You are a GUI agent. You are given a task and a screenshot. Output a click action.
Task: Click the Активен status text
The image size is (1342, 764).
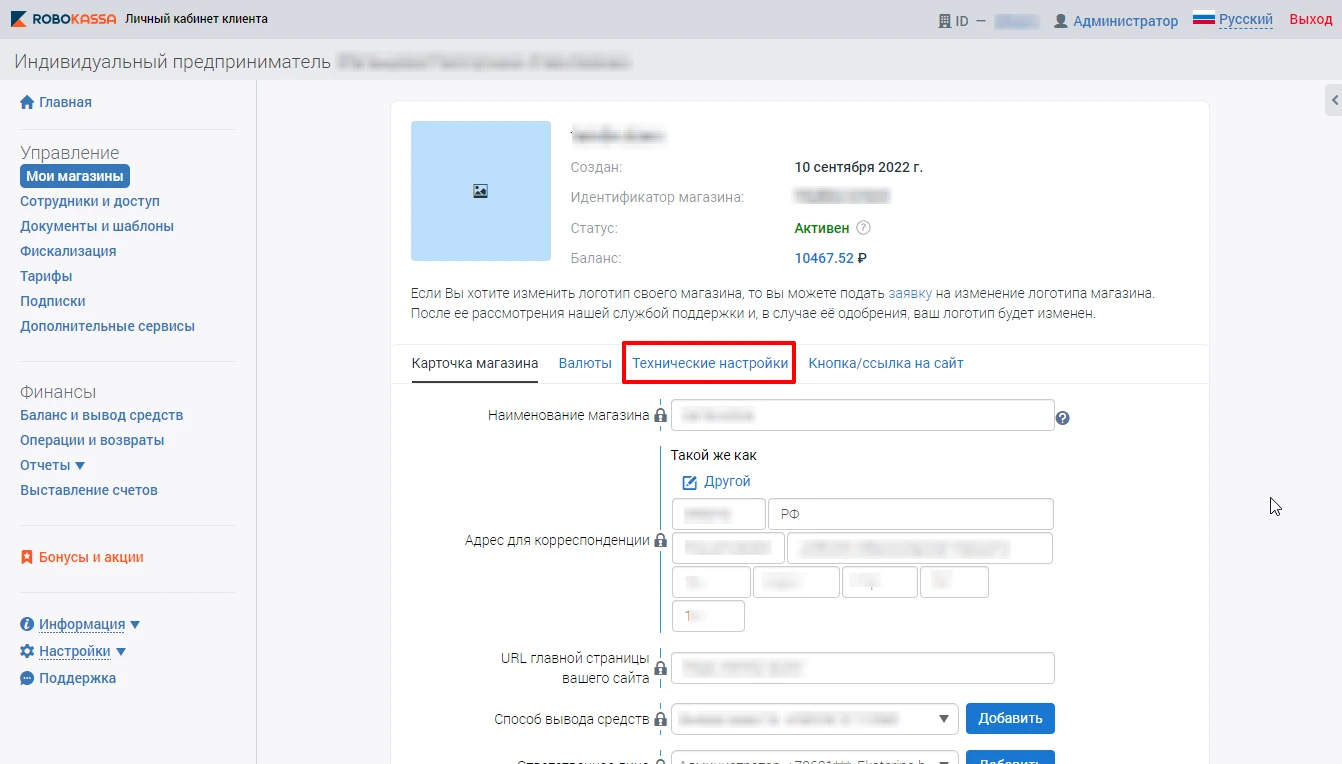pyautogui.click(x=821, y=228)
